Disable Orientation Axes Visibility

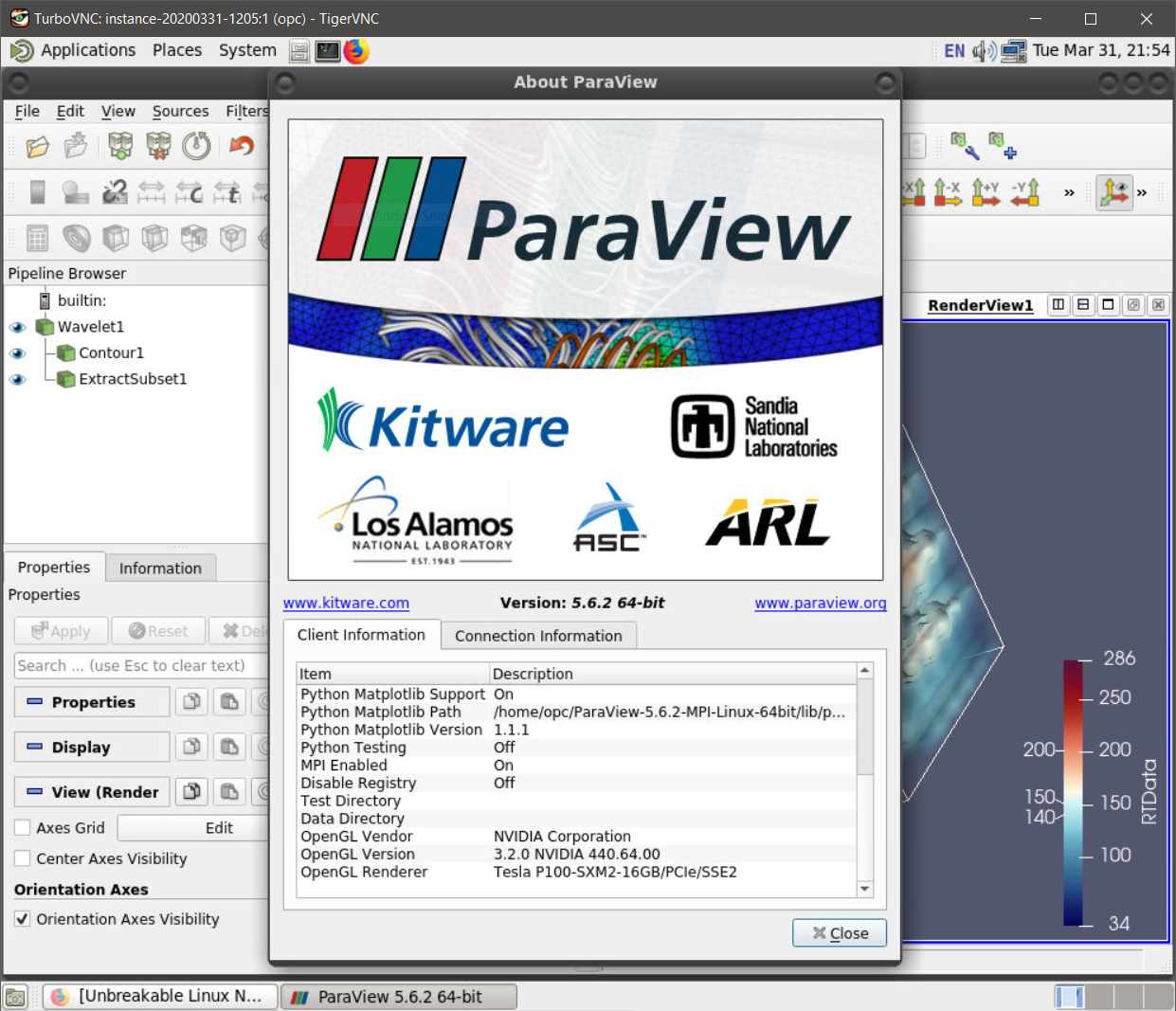click(x=22, y=918)
